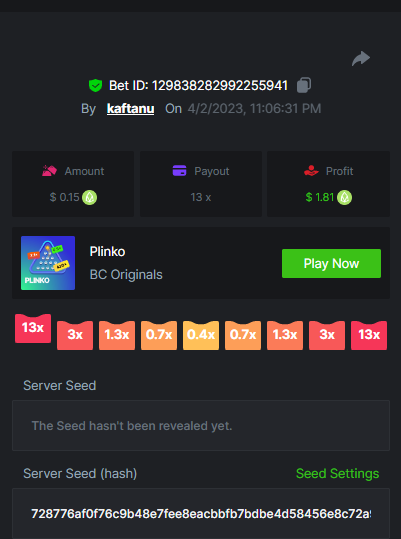
Task: Click the green verified shield icon
Action: [95, 85]
